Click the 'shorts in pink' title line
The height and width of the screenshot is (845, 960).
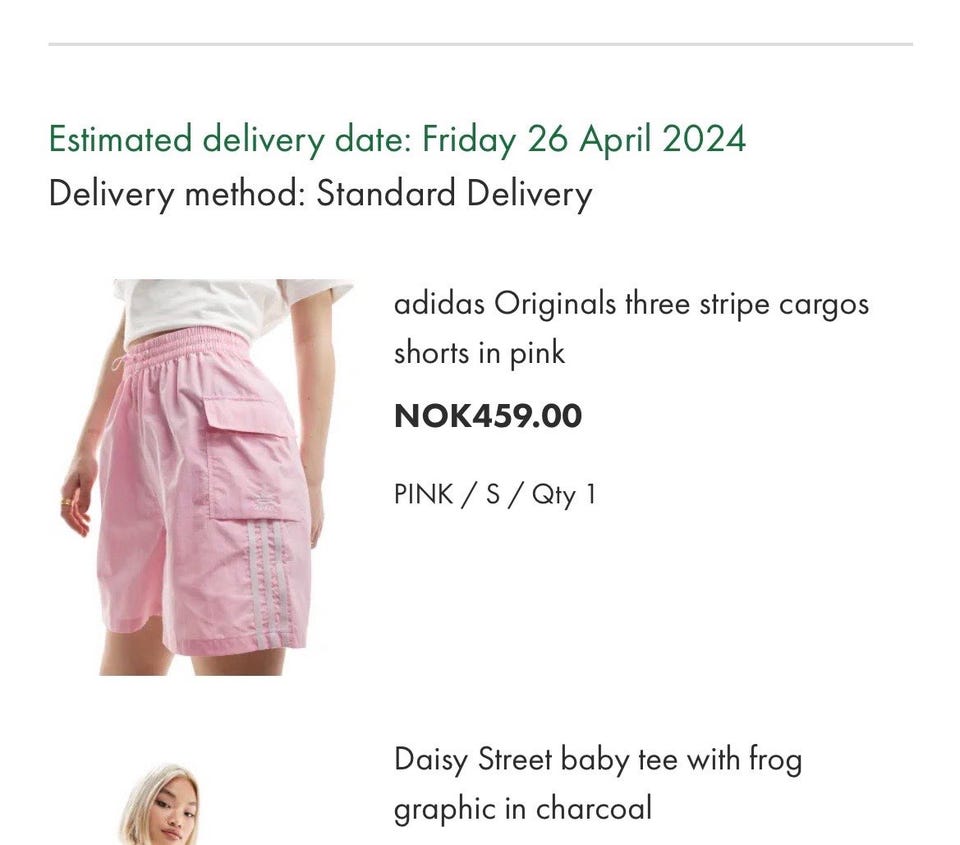pos(479,353)
